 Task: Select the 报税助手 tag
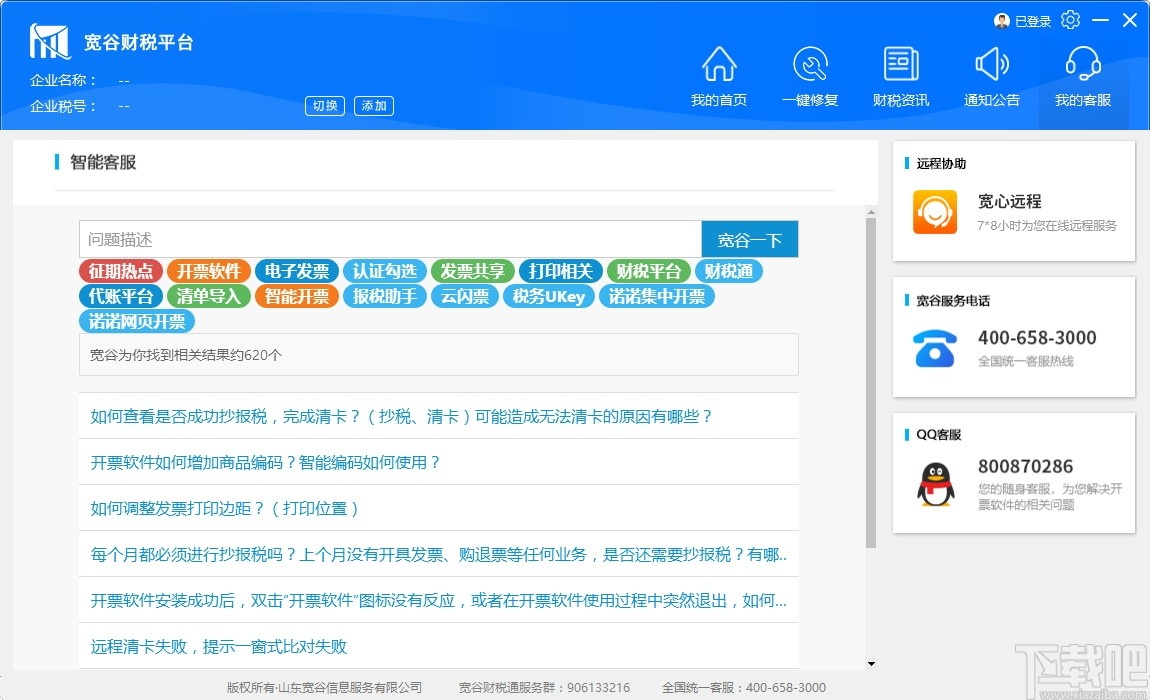(x=385, y=296)
